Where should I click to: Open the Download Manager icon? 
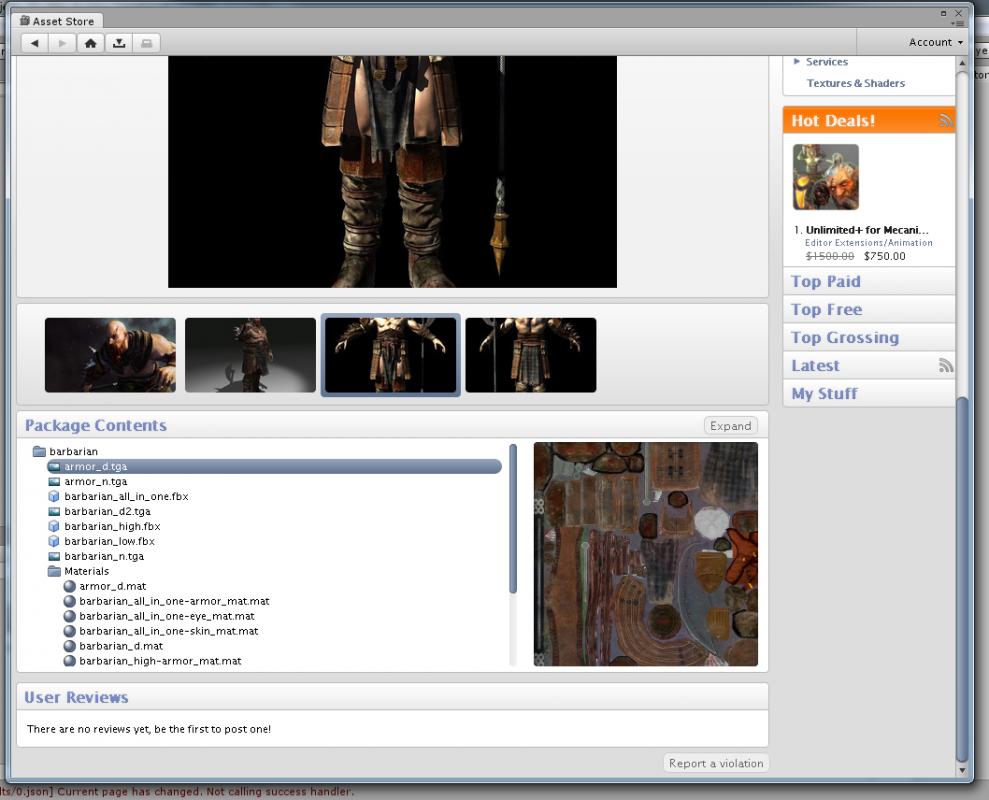pyautogui.click(x=119, y=43)
